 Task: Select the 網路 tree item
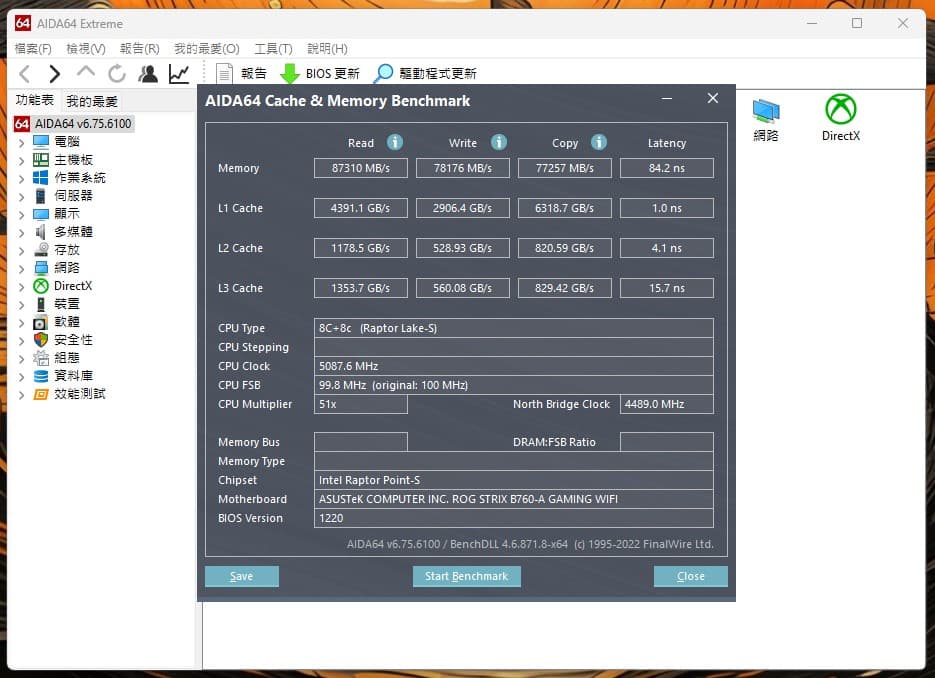(x=66, y=267)
